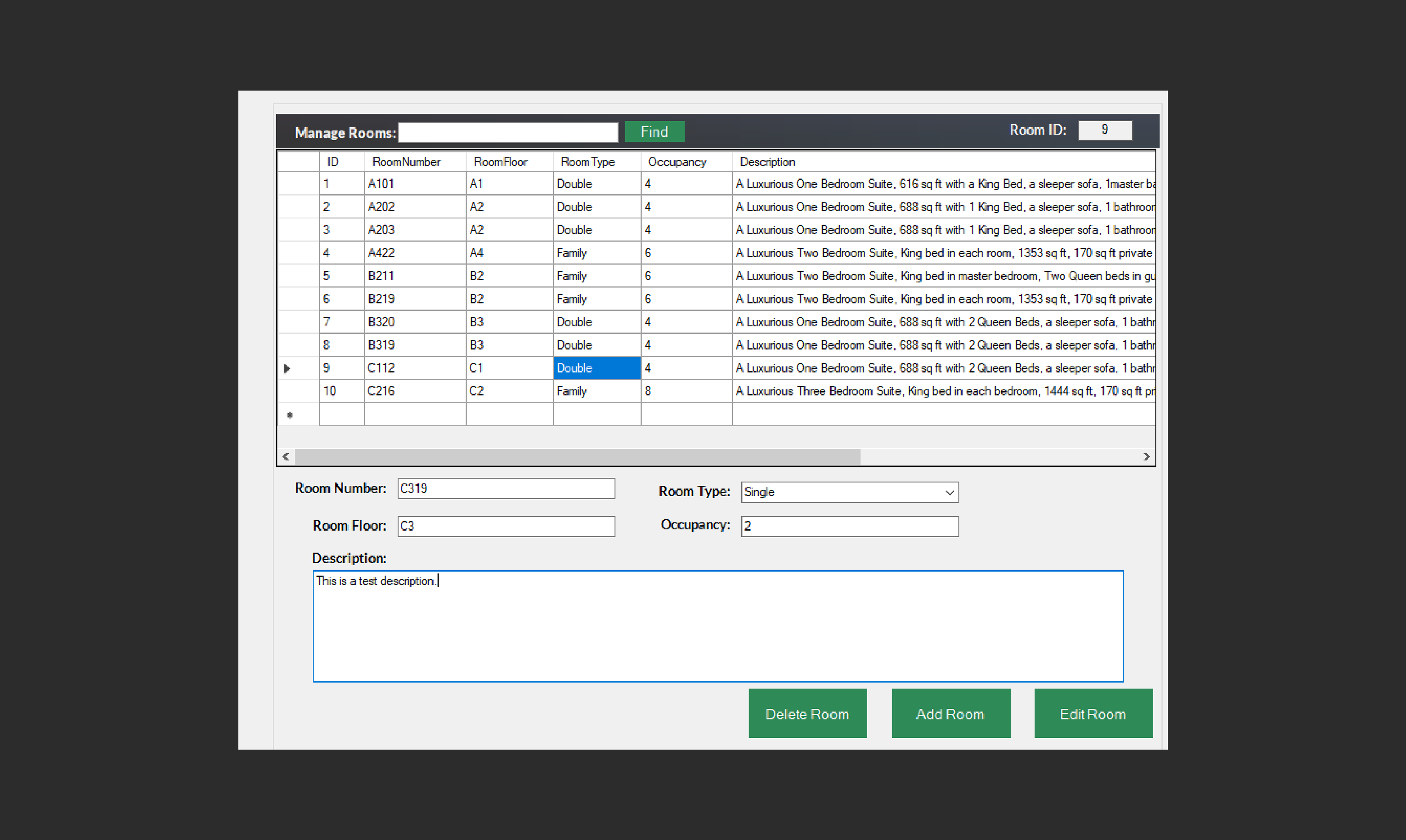1406x840 pixels.
Task: Select cell A202 in RoomNumber column
Action: point(415,207)
